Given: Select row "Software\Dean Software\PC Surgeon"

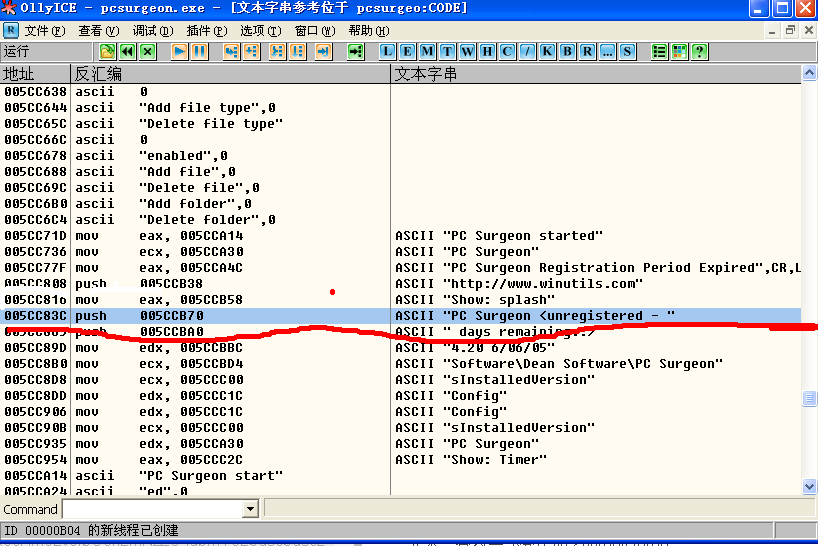Looking at the screenshot, I should pos(401,363).
